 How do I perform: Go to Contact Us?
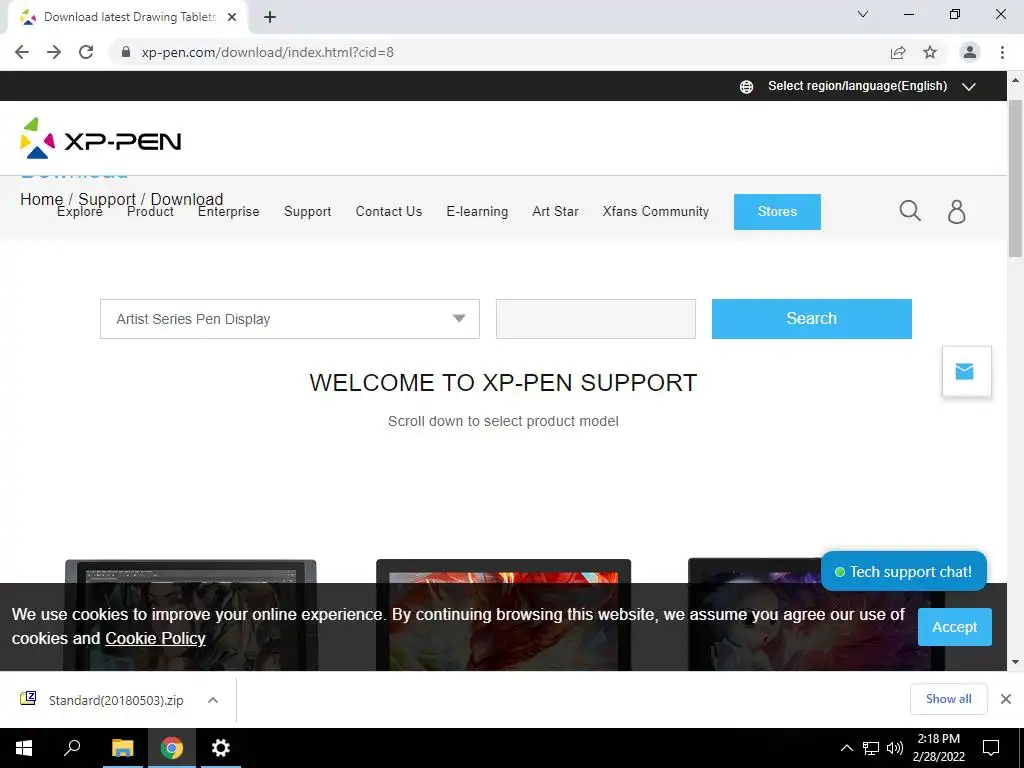point(389,212)
